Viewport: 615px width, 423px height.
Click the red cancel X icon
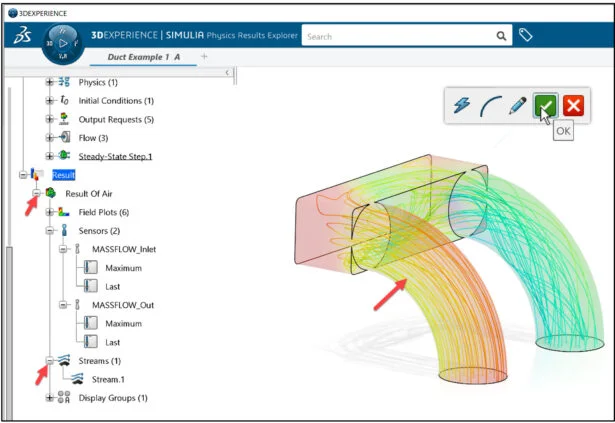click(x=573, y=105)
